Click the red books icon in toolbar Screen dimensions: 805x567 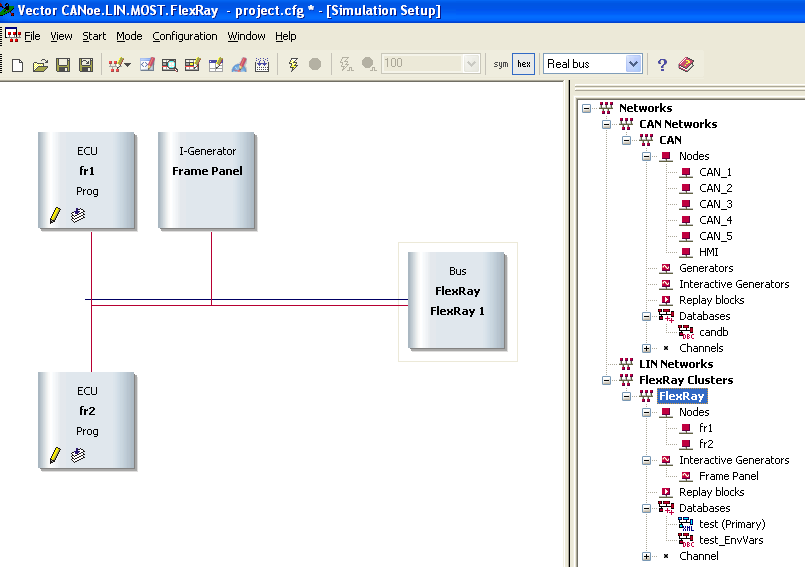686,65
